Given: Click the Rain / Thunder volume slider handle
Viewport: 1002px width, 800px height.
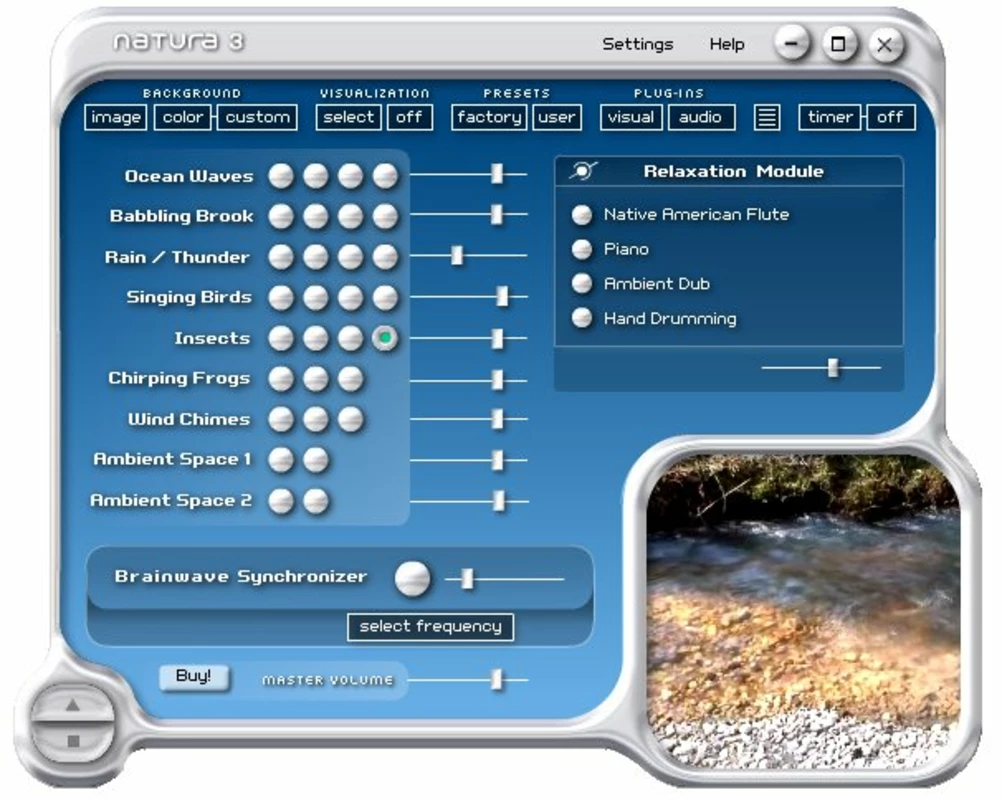Looking at the screenshot, I should (457, 256).
